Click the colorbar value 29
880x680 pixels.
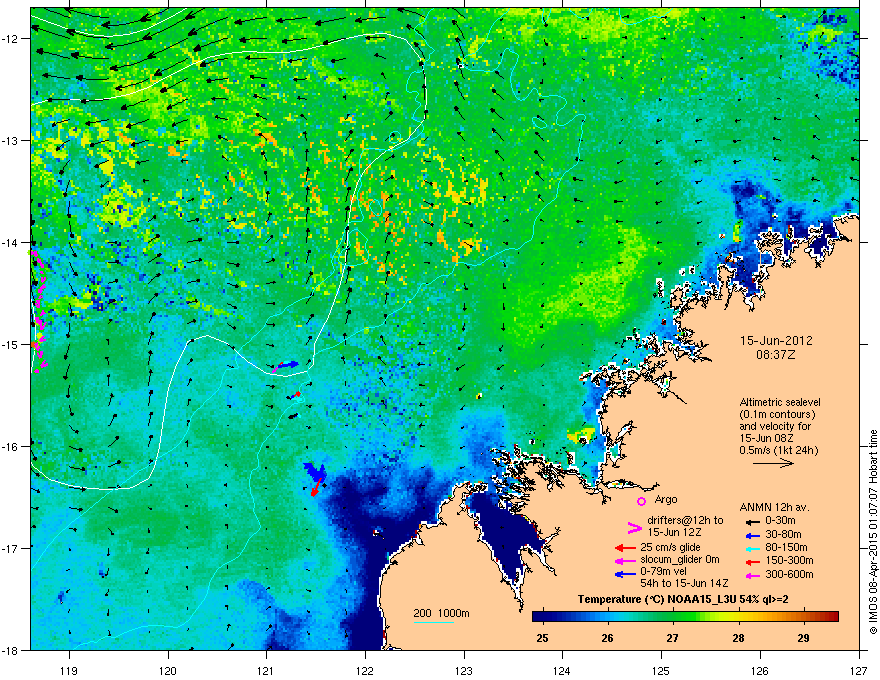(804, 638)
